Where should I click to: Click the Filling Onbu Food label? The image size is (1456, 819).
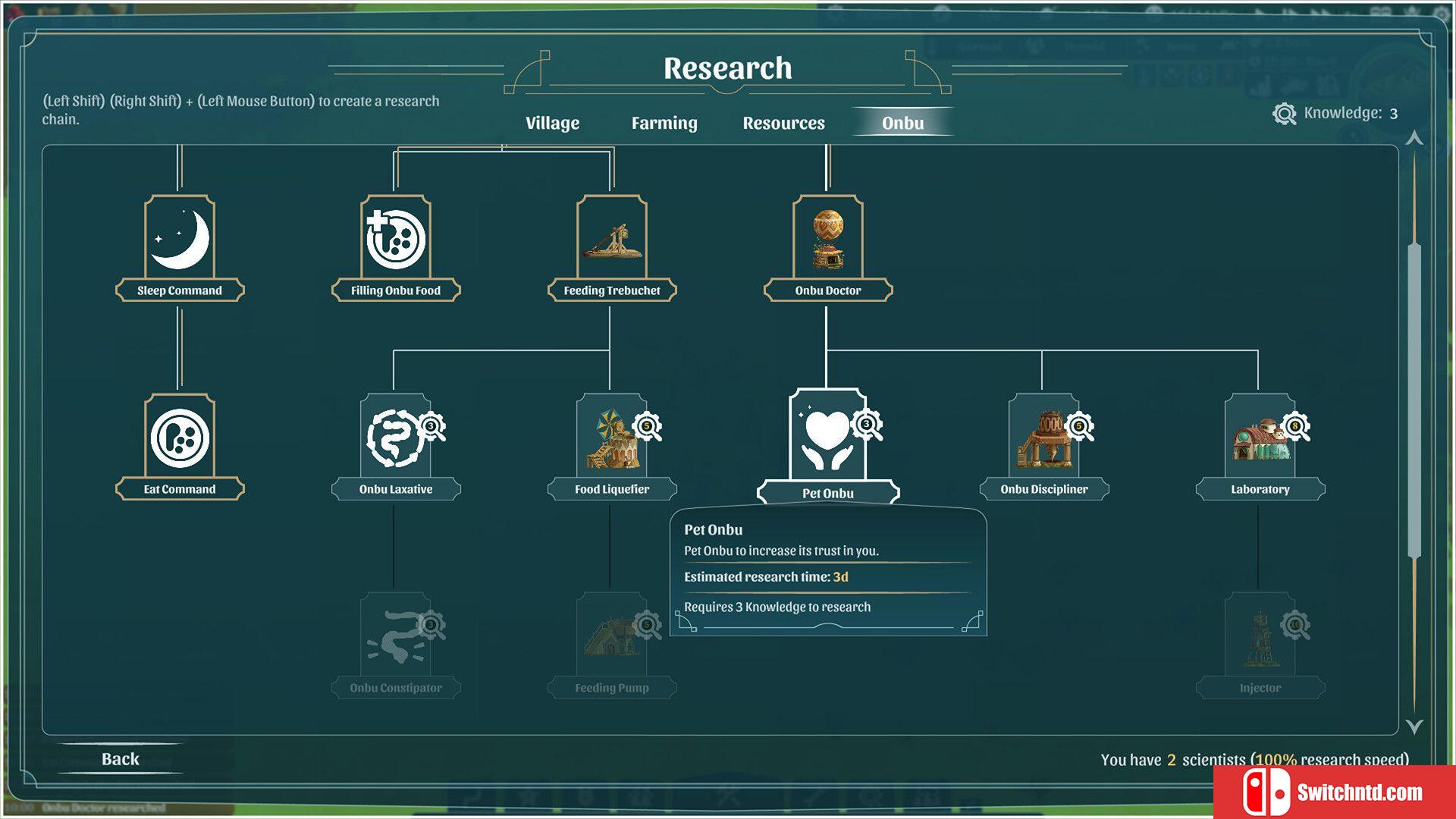click(x=396, y=290)
